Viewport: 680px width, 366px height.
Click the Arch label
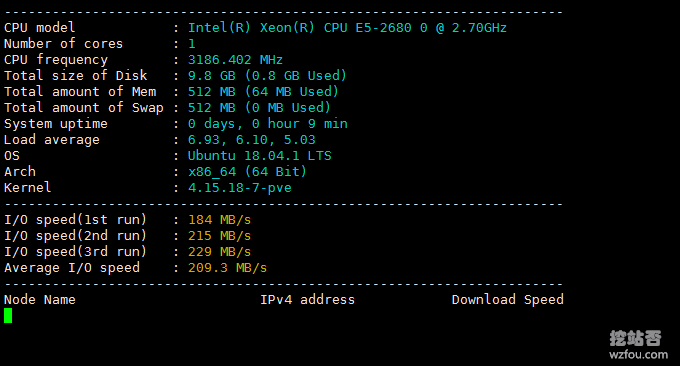pos(20,172)
